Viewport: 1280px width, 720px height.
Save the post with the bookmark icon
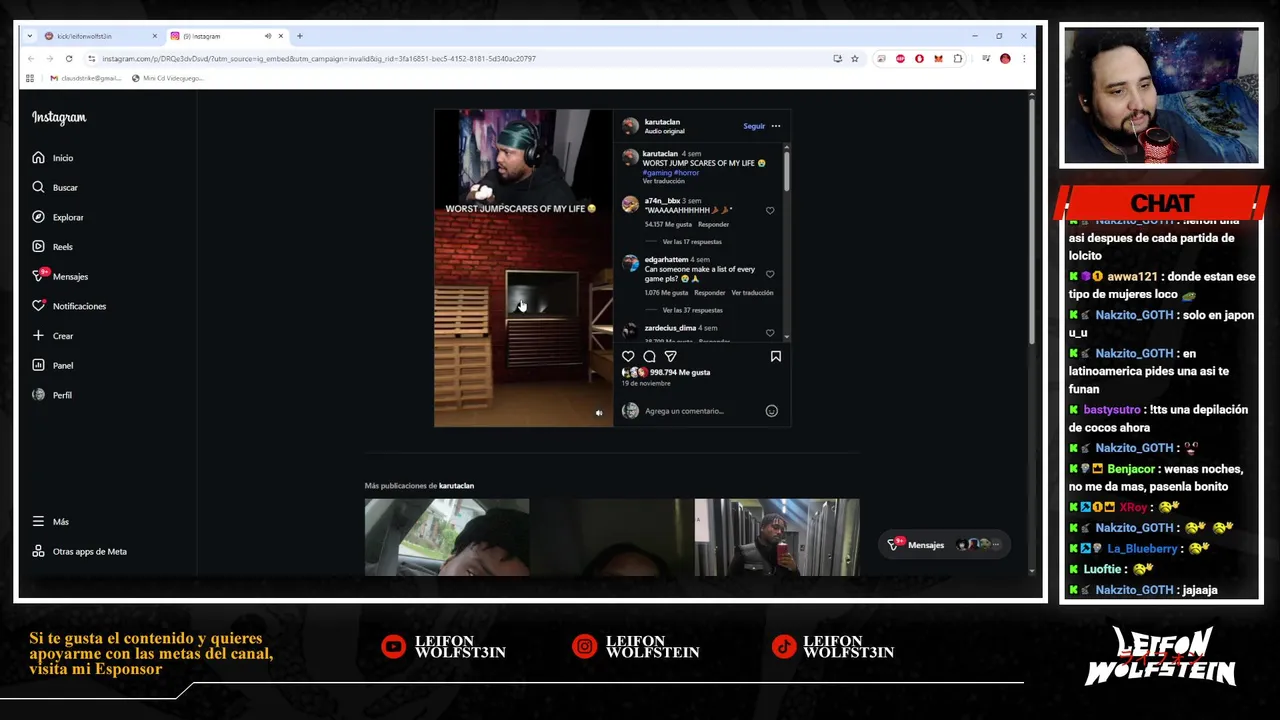pos(775,356)
